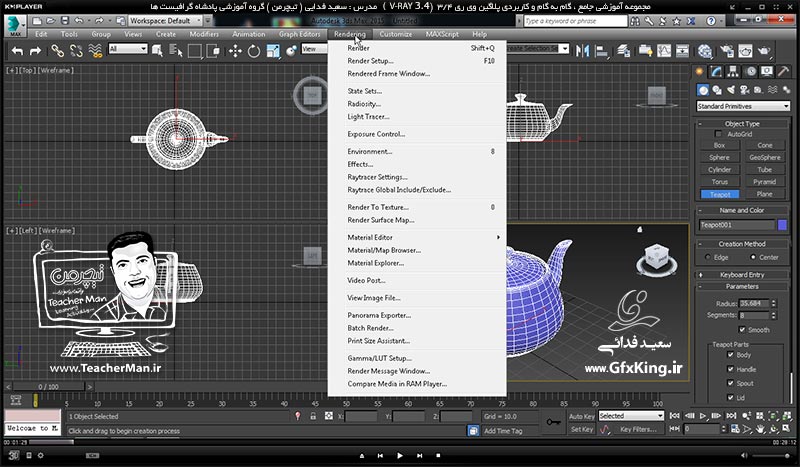Open the Rendered Frame Window icon
The width and height of the screenshot is (800, 467).
click(745, 51)
